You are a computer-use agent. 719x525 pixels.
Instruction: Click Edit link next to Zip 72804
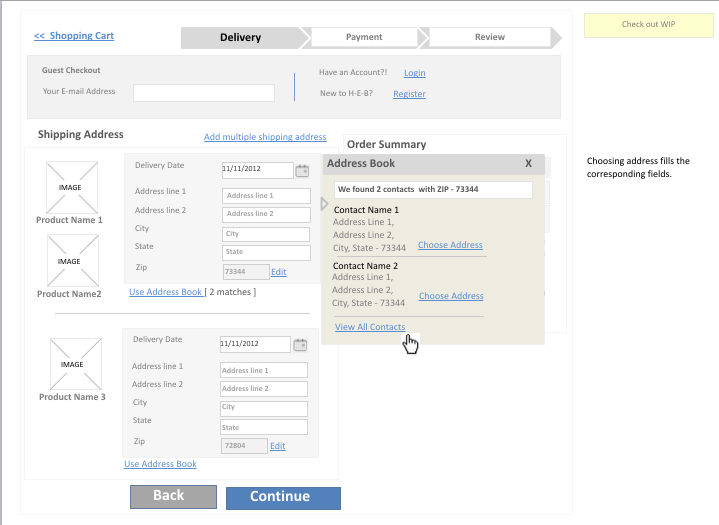278,446
